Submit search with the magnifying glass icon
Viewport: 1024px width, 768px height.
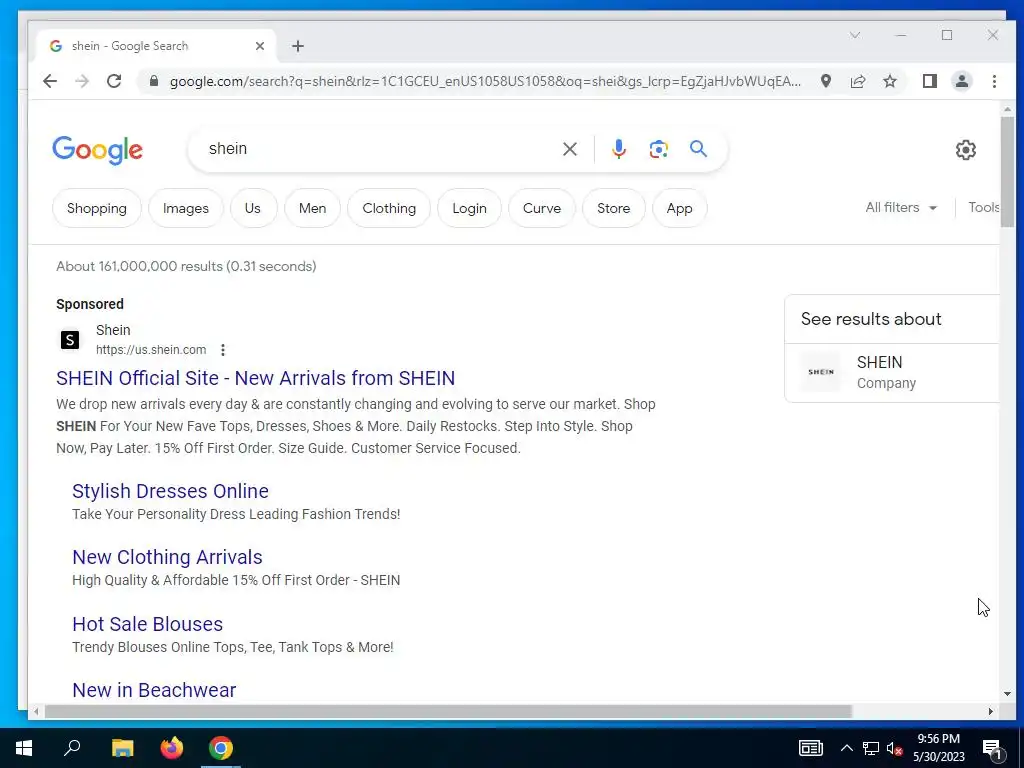click(698, 149)
